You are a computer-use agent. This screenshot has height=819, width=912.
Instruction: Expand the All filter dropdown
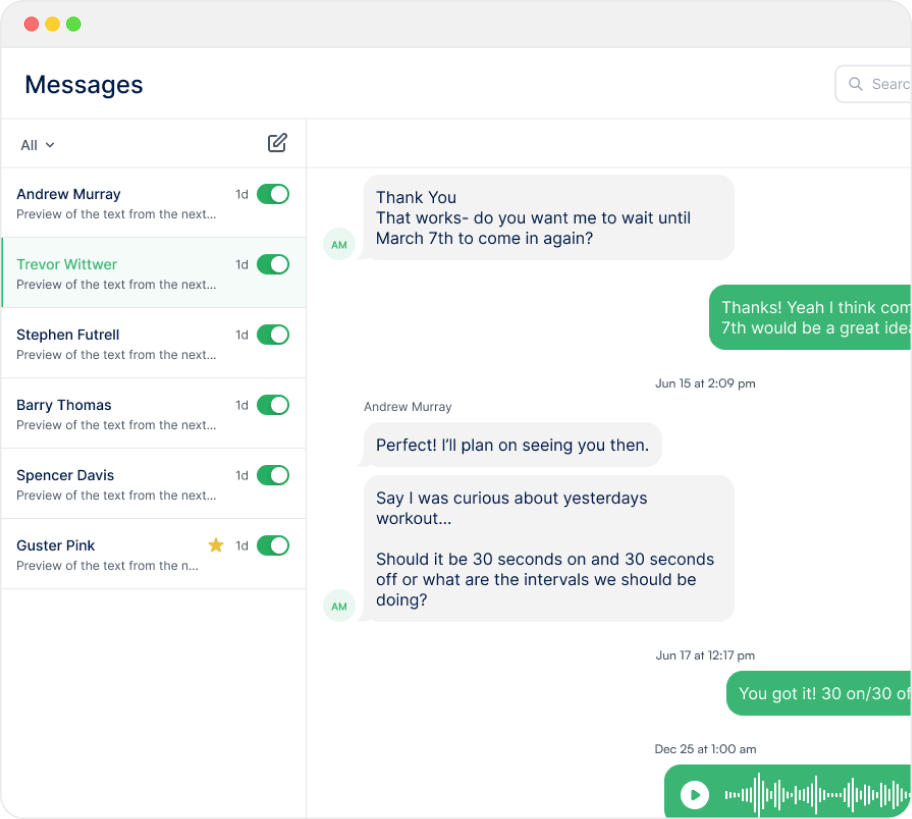click(38, 145)
